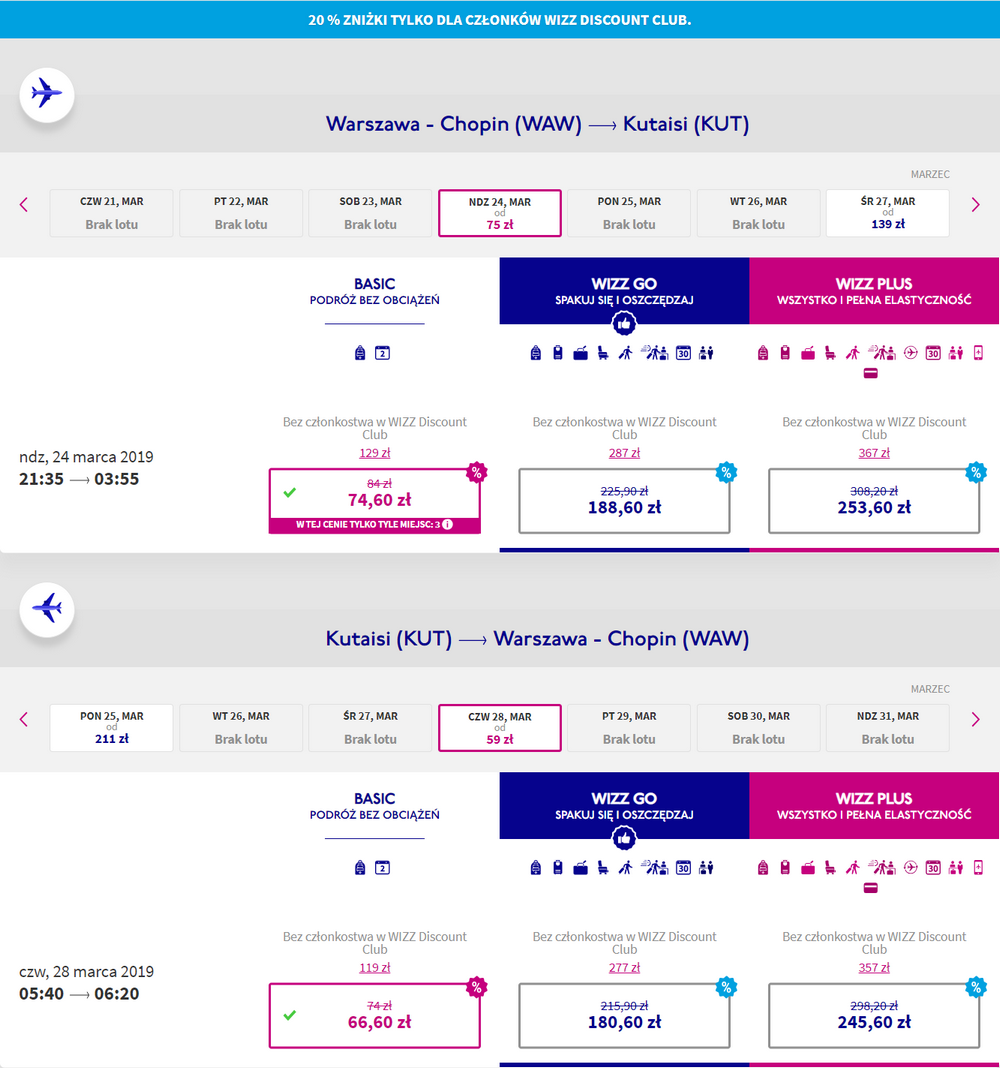
Task: Click outbound WIZZ PLUS credit card refund icon
Action: (x=871, y=373)
